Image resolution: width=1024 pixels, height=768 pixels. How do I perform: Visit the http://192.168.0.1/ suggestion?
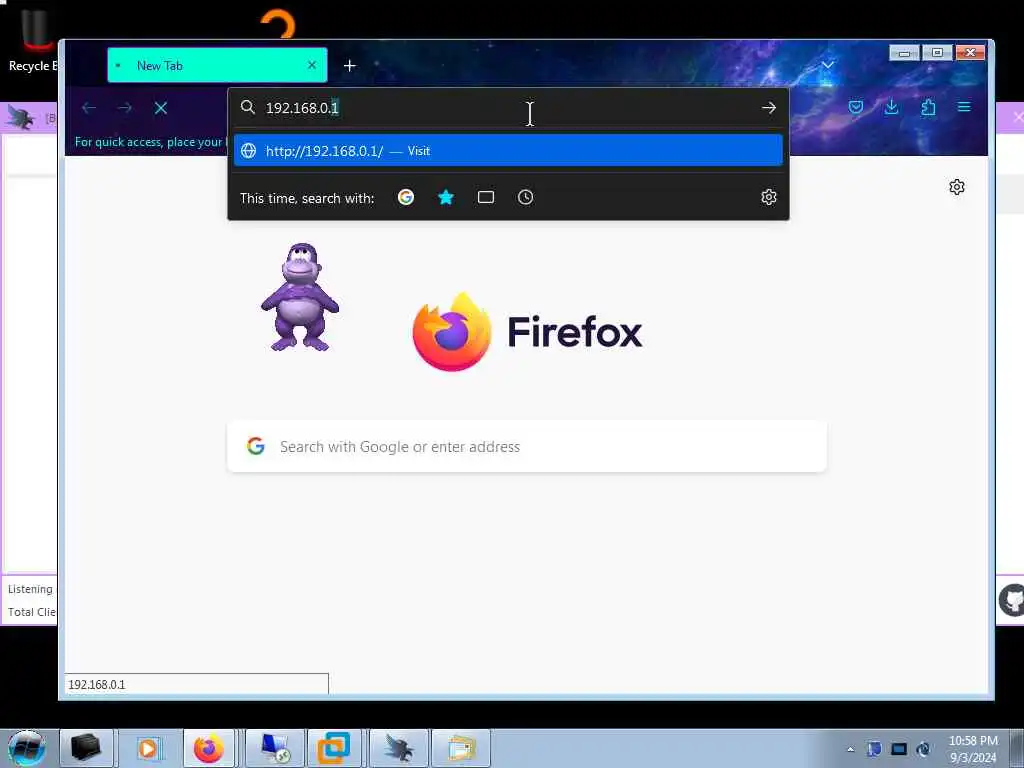tap(508, 151)
